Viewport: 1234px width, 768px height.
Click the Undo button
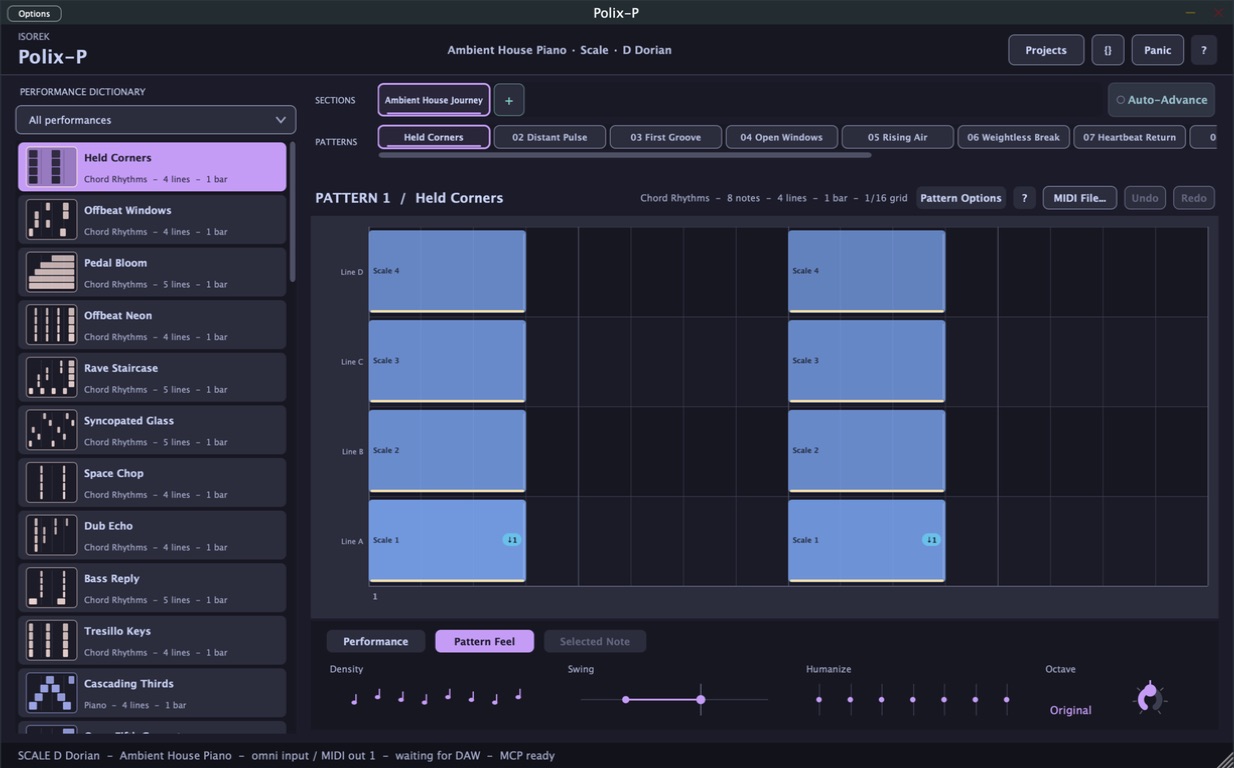point(1145,198)
